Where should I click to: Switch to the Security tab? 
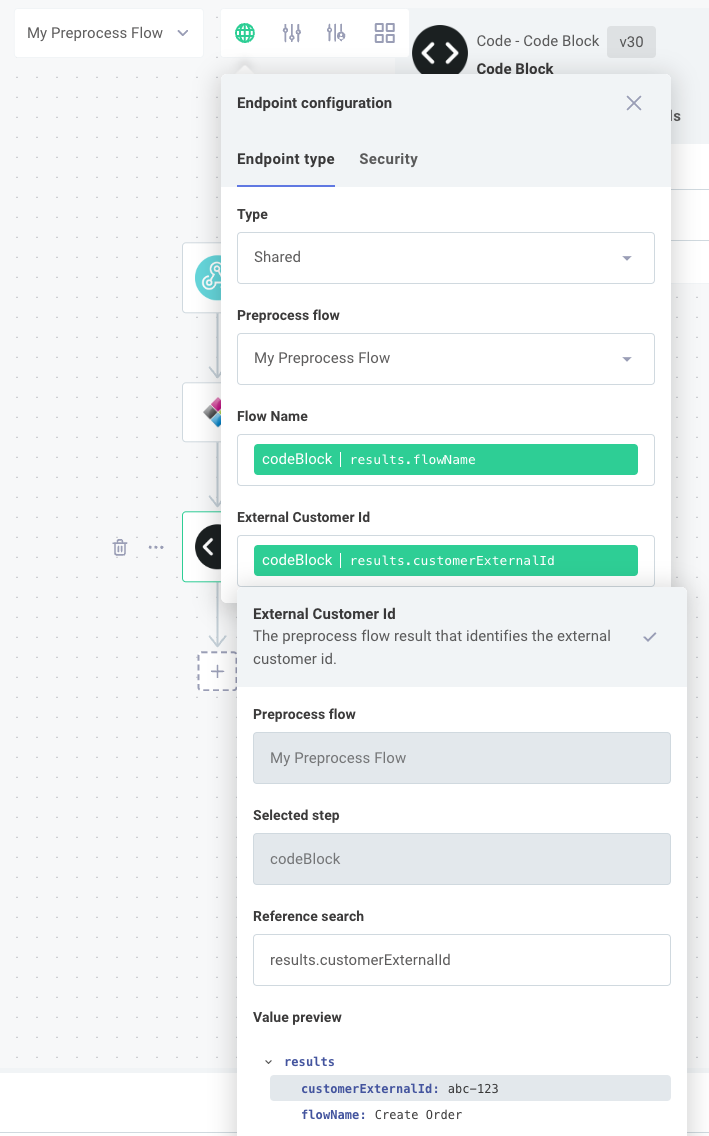[x=388, y=159]
